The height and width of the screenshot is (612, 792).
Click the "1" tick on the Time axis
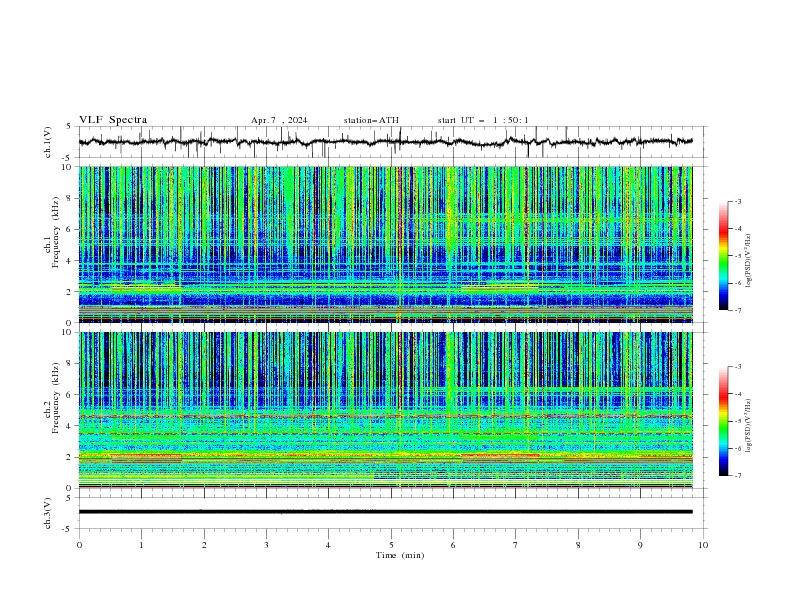tap(141, 545)
